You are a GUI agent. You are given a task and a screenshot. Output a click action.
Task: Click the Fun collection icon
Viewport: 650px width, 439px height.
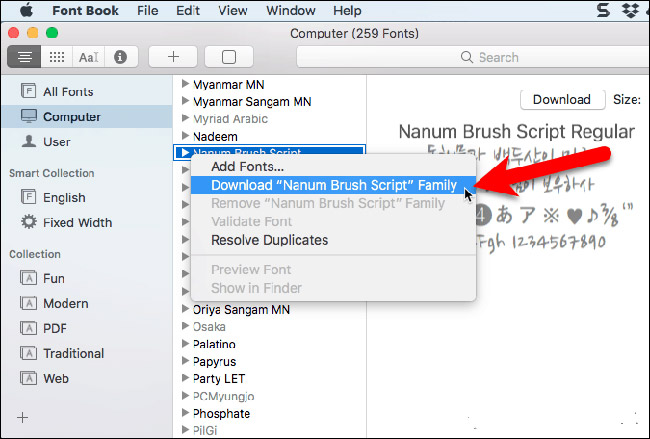[28, 278]
